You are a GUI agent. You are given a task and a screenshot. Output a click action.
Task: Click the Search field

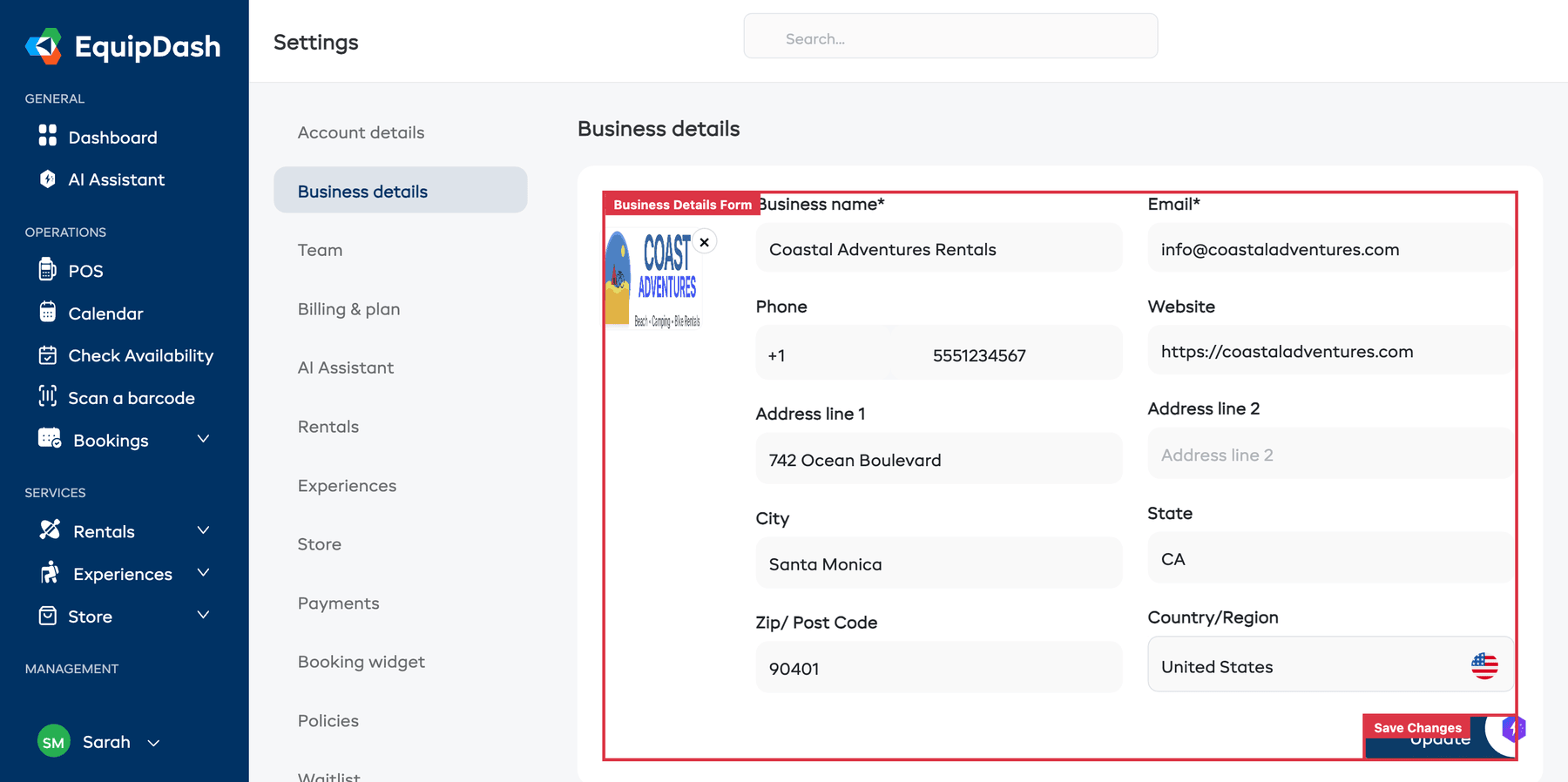[x=950, y=37]
